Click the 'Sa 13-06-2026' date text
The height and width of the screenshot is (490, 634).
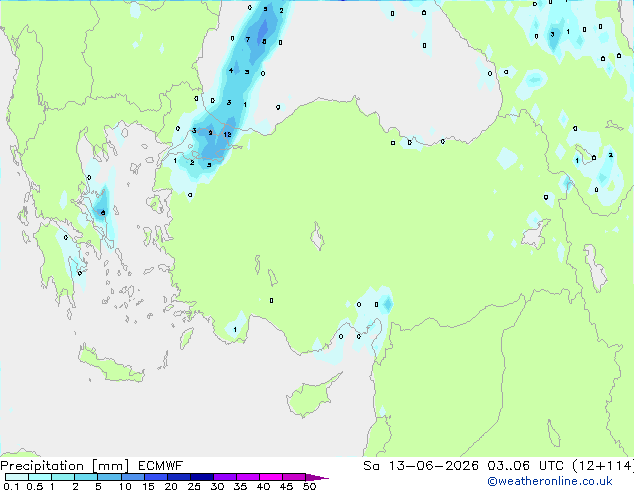pyautogui.click(x=421, y=466)
